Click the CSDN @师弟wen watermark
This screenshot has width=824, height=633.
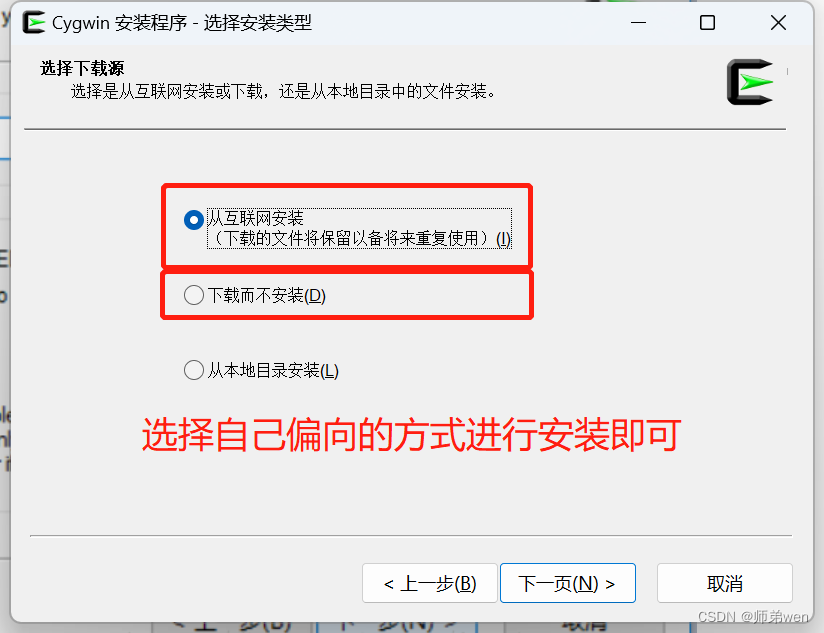point(753,617)
